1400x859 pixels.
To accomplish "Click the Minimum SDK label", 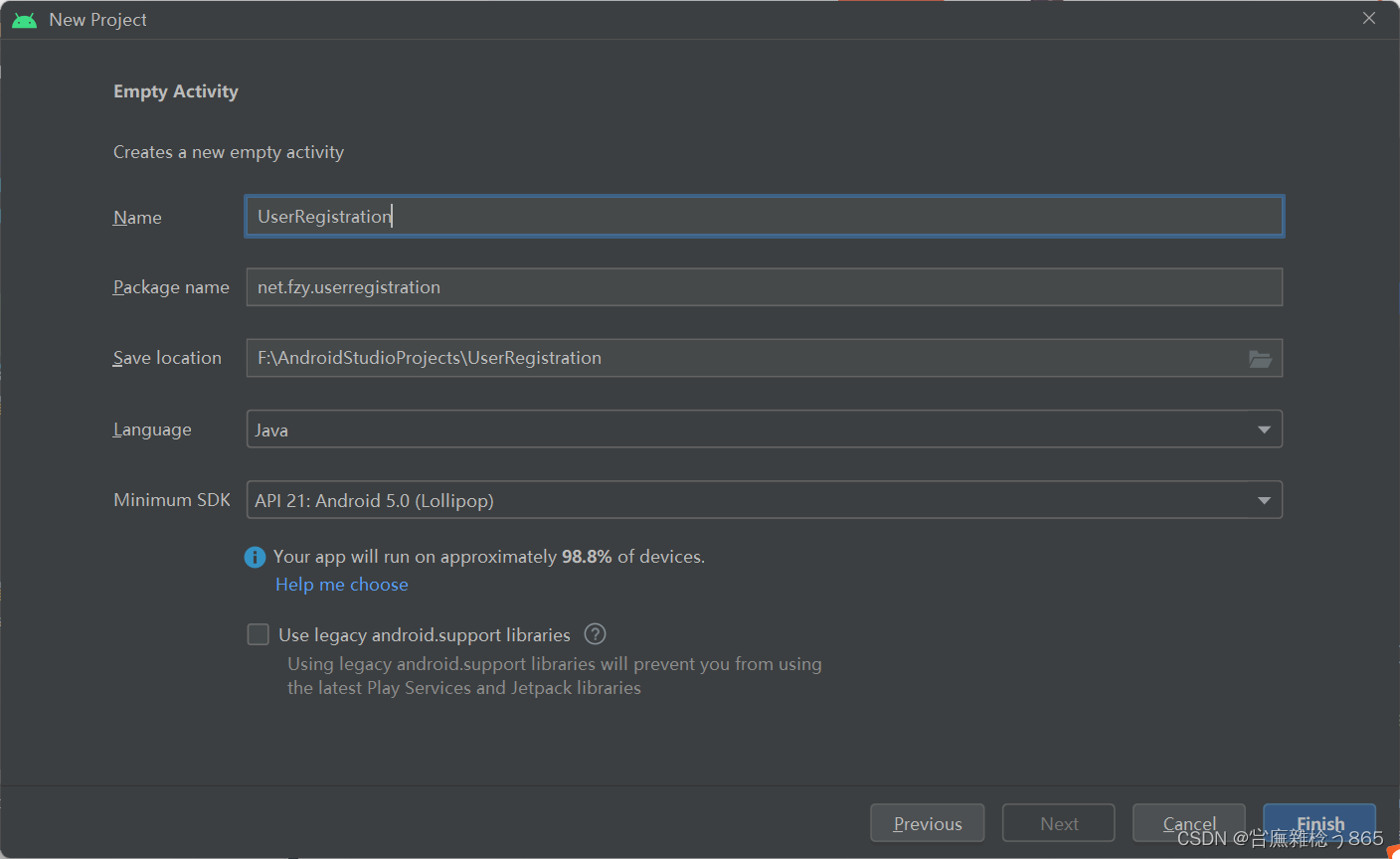I will pyautogui.click(x=172, y=500).
